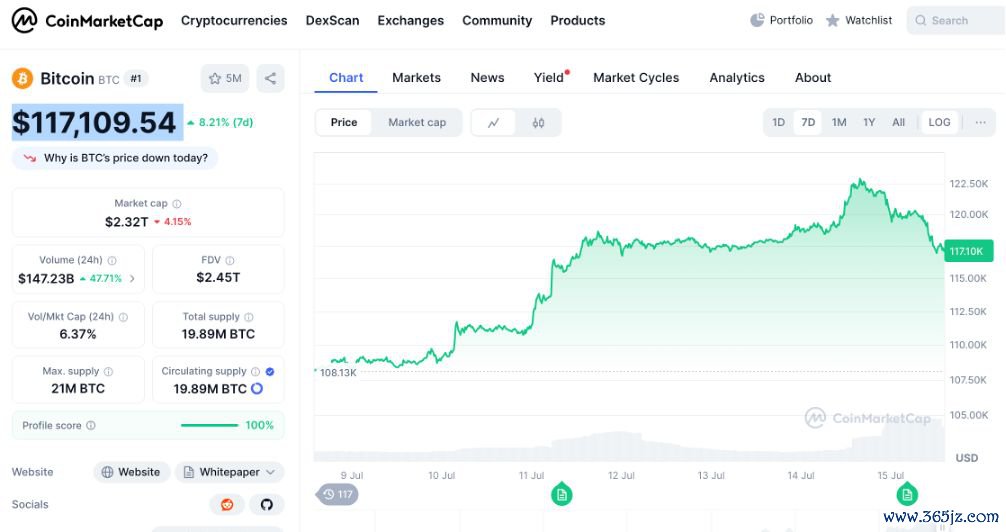Image resolution: width=1006 pixels, height=532 pixels.
Task: Click the #1 rank badge
Action: pos(135,78)
